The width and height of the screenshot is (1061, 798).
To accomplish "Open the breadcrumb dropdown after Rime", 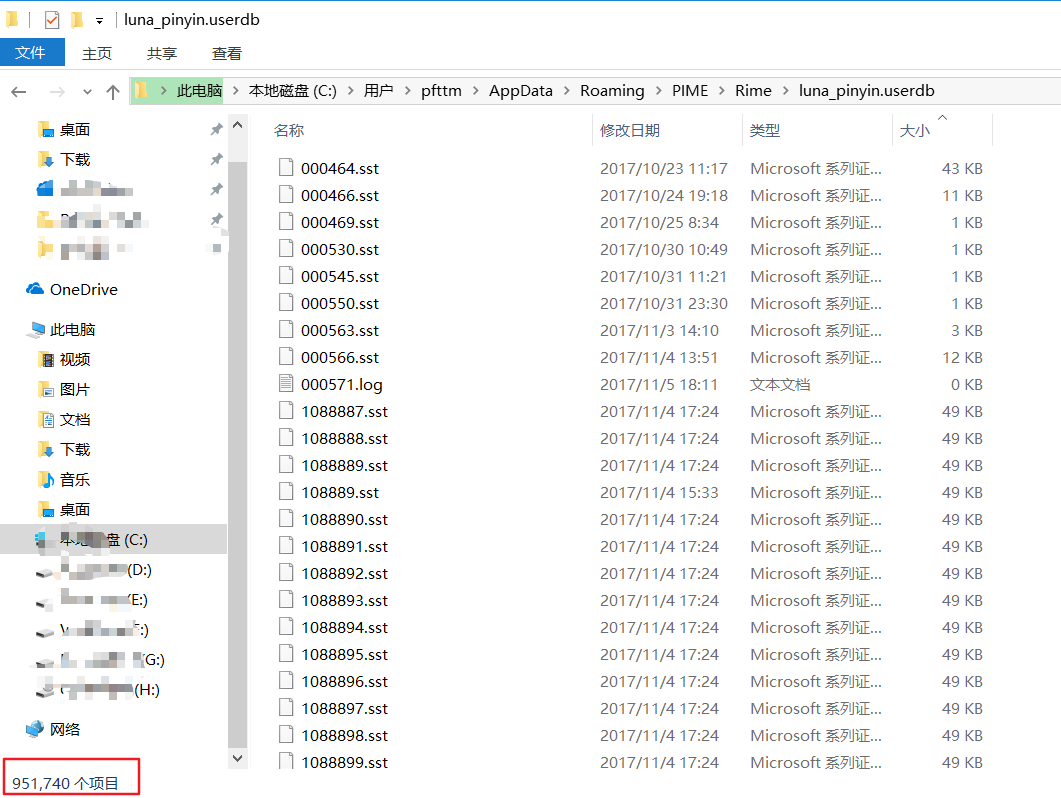I will 784,90.
